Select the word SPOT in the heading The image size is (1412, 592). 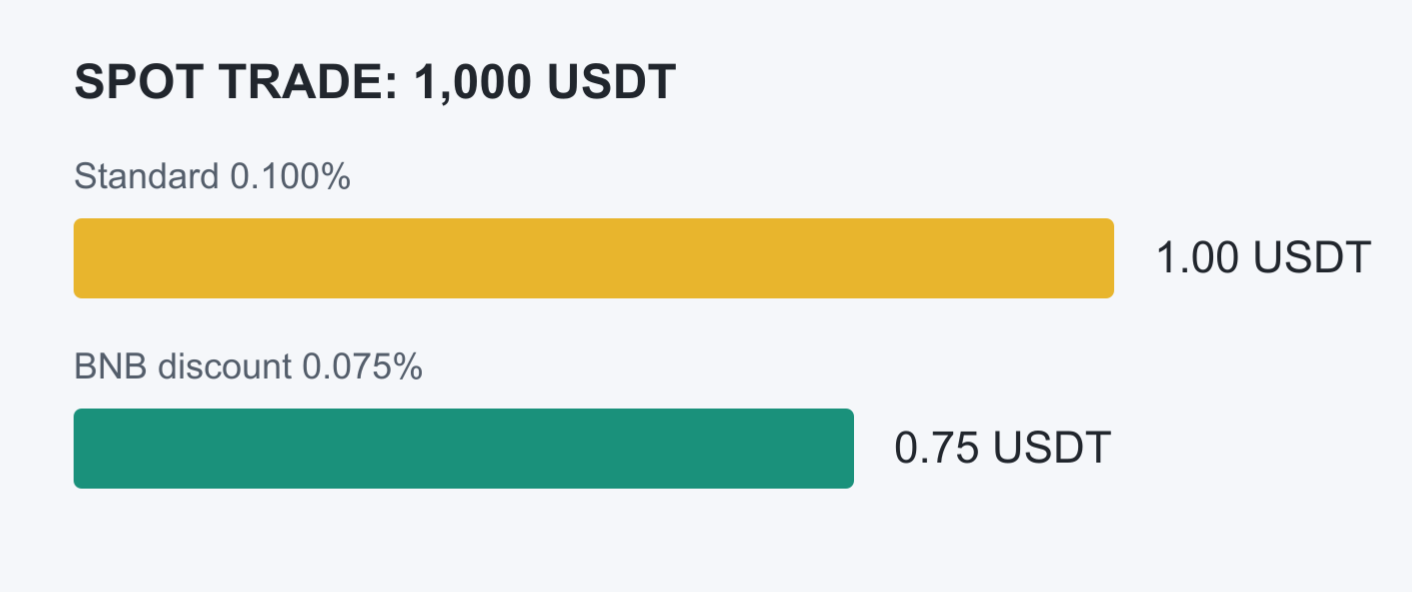coord(139,83)
